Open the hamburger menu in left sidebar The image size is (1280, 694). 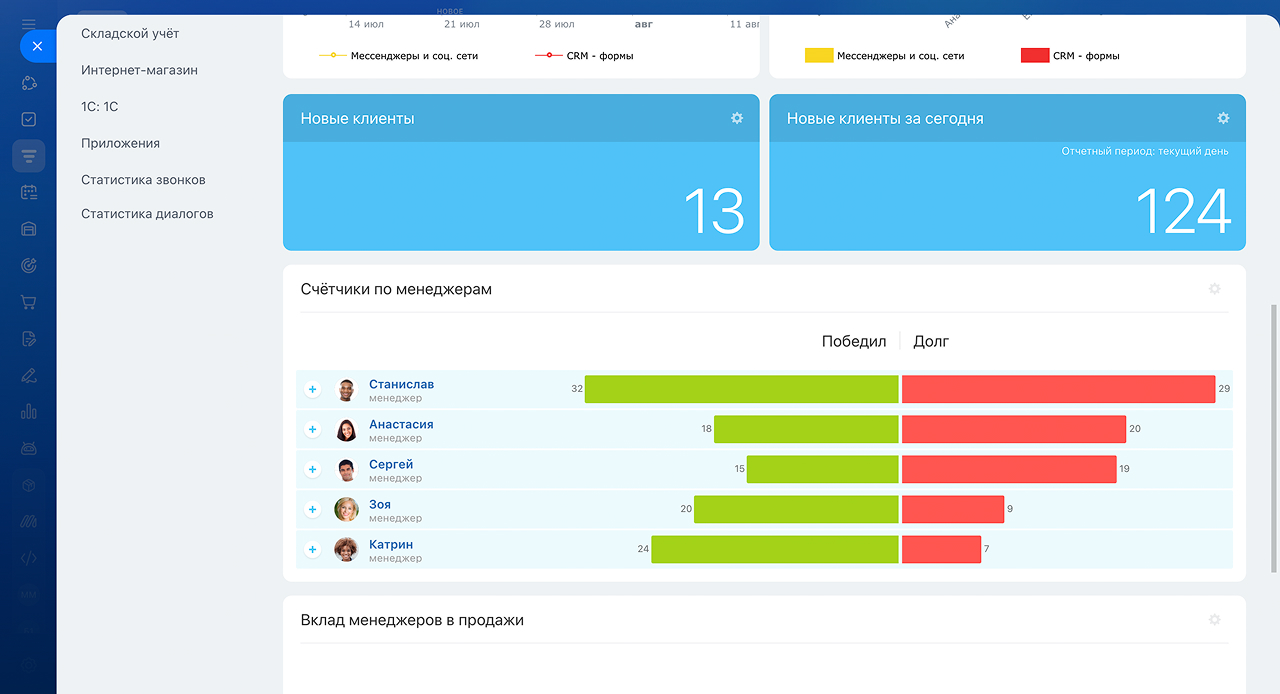pos(29,23)
